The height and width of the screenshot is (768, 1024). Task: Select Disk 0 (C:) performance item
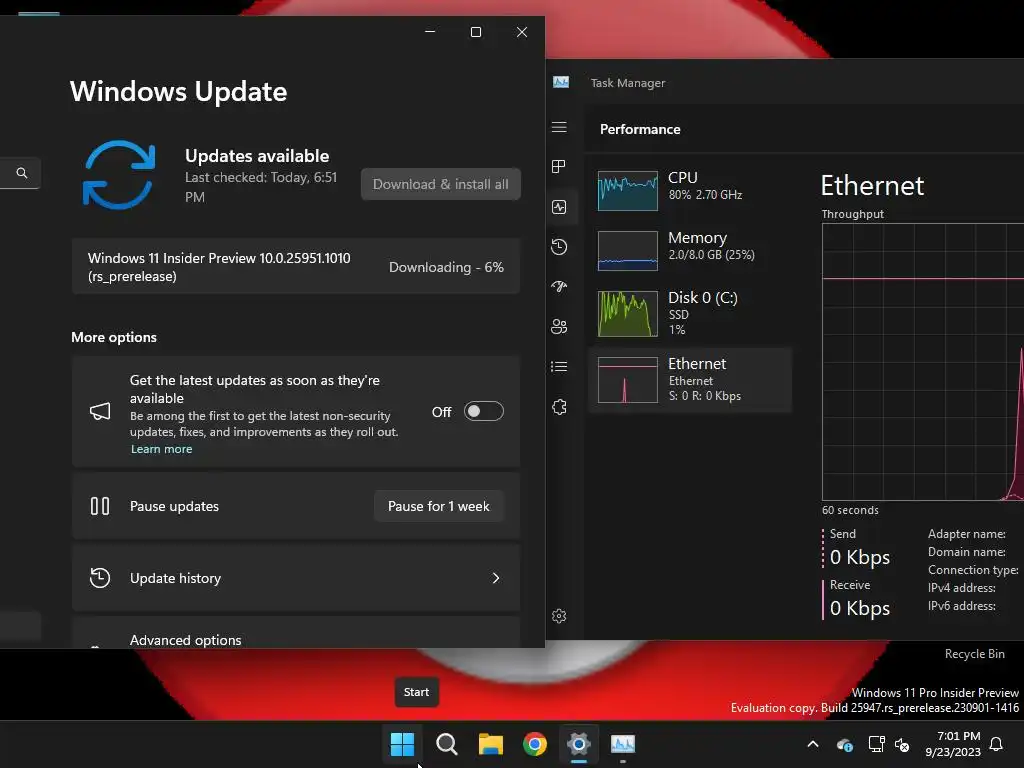pyautogui.click(x=690, y=313)
